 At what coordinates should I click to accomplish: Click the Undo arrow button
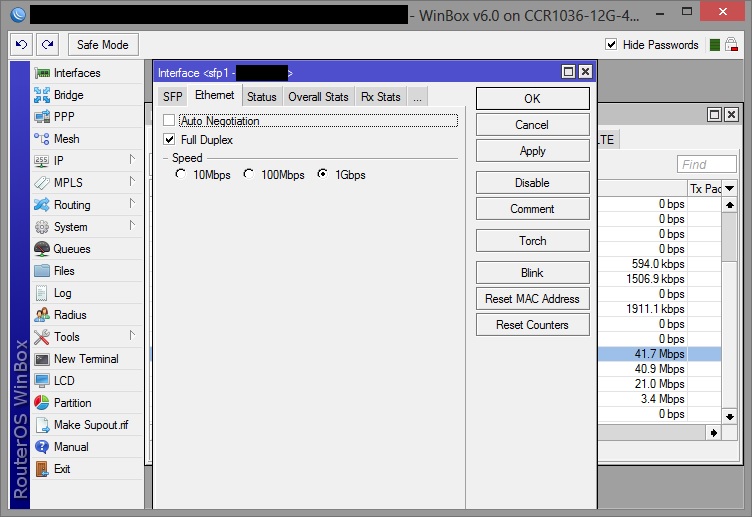coord(22,45)
